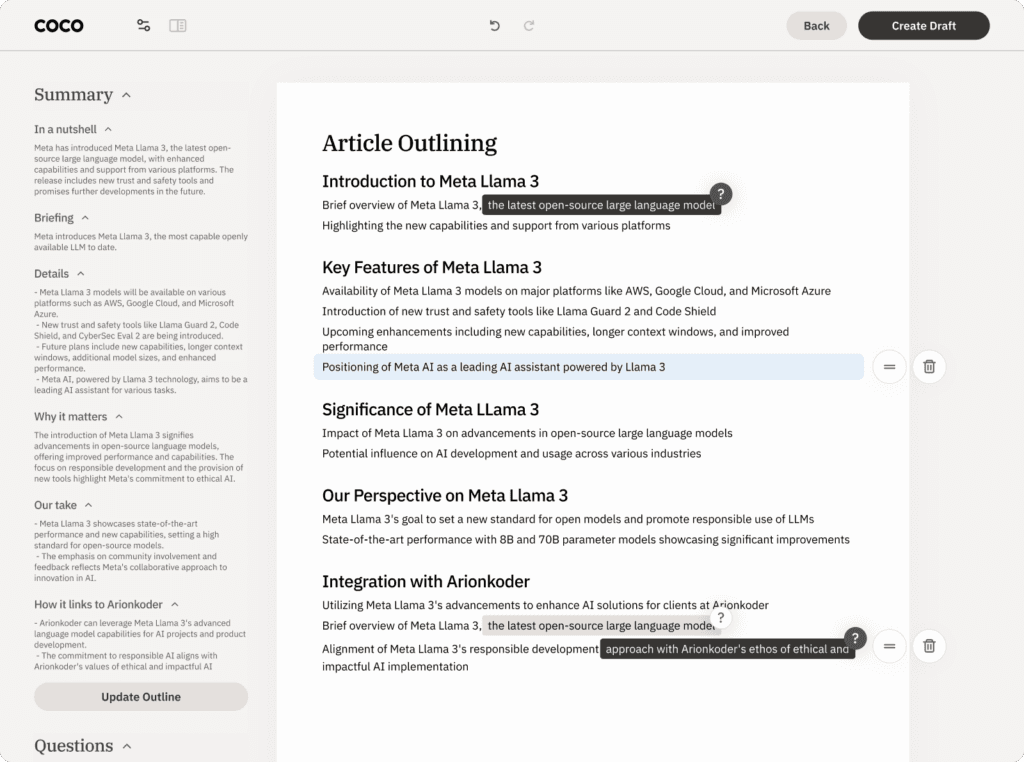Open the settings sliders icon
The height and width of the screenshot is (762, 1024).
point(143,25)
